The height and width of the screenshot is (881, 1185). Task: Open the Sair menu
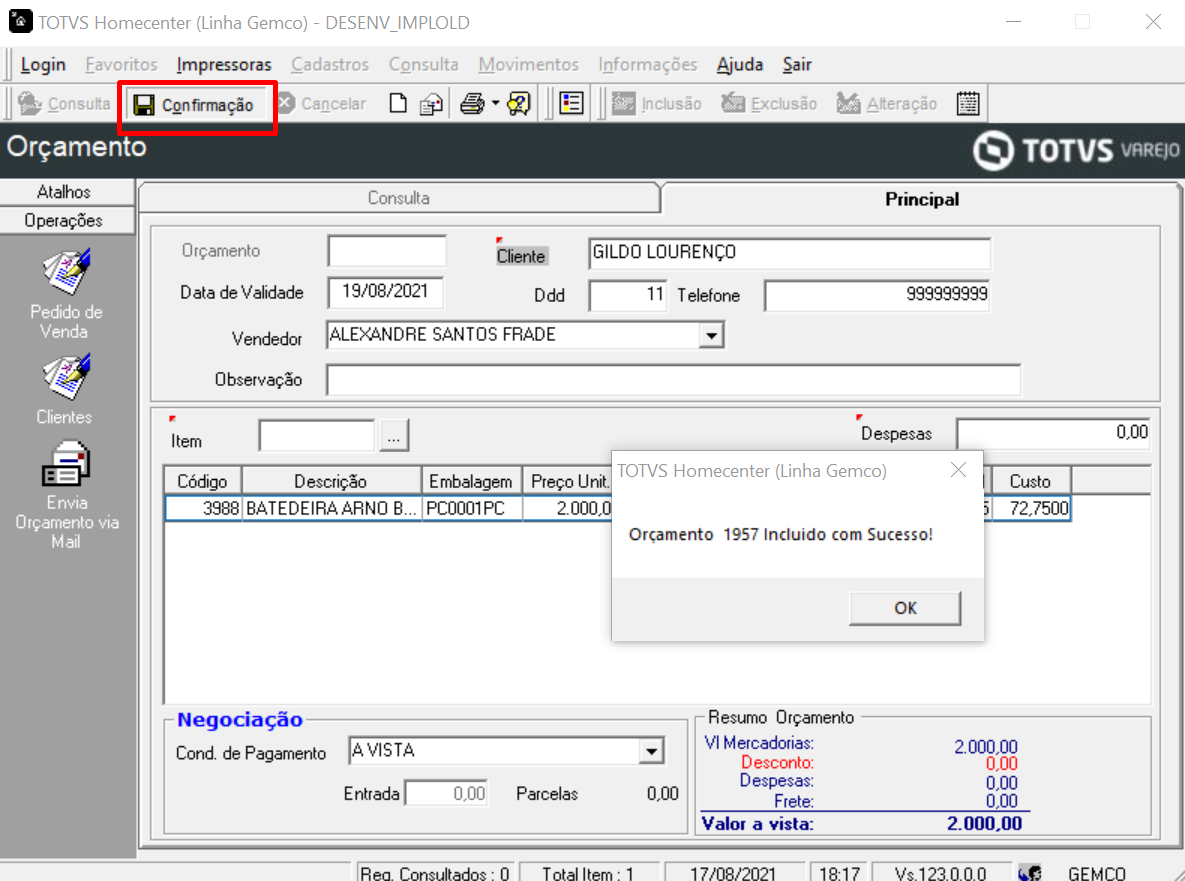797,64
